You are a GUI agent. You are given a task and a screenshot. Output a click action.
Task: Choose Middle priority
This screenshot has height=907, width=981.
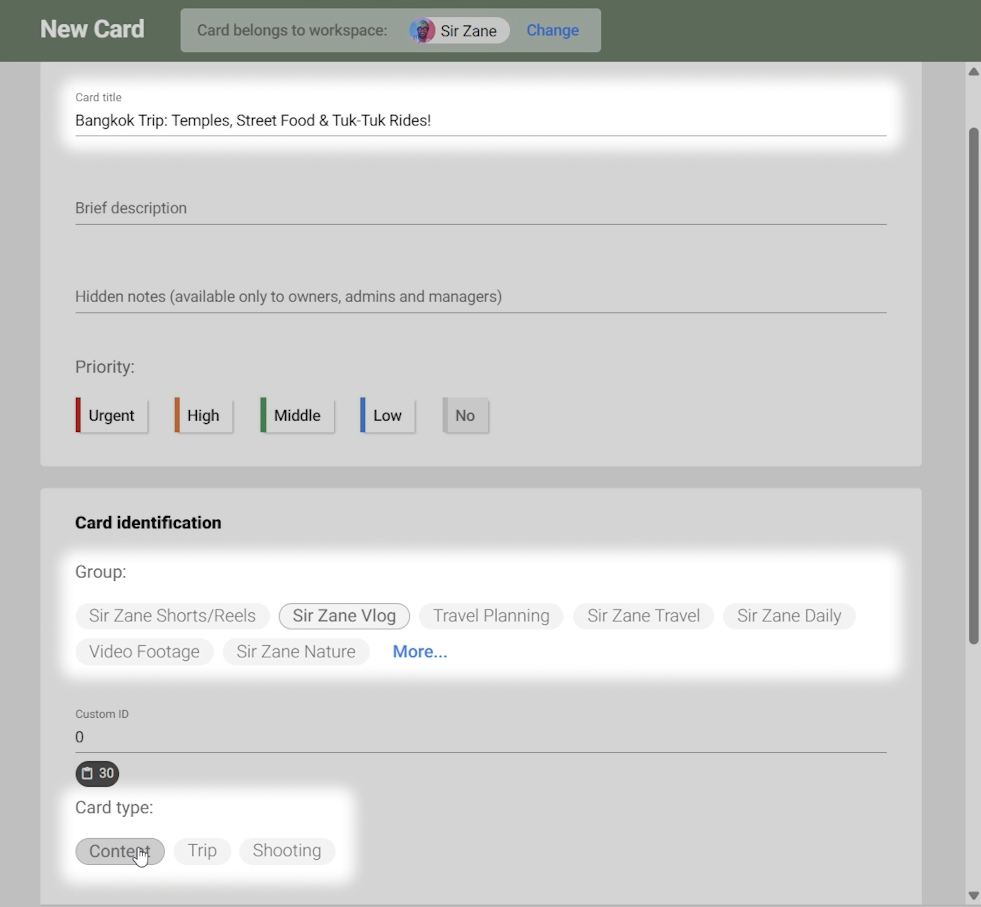[297, 416]
